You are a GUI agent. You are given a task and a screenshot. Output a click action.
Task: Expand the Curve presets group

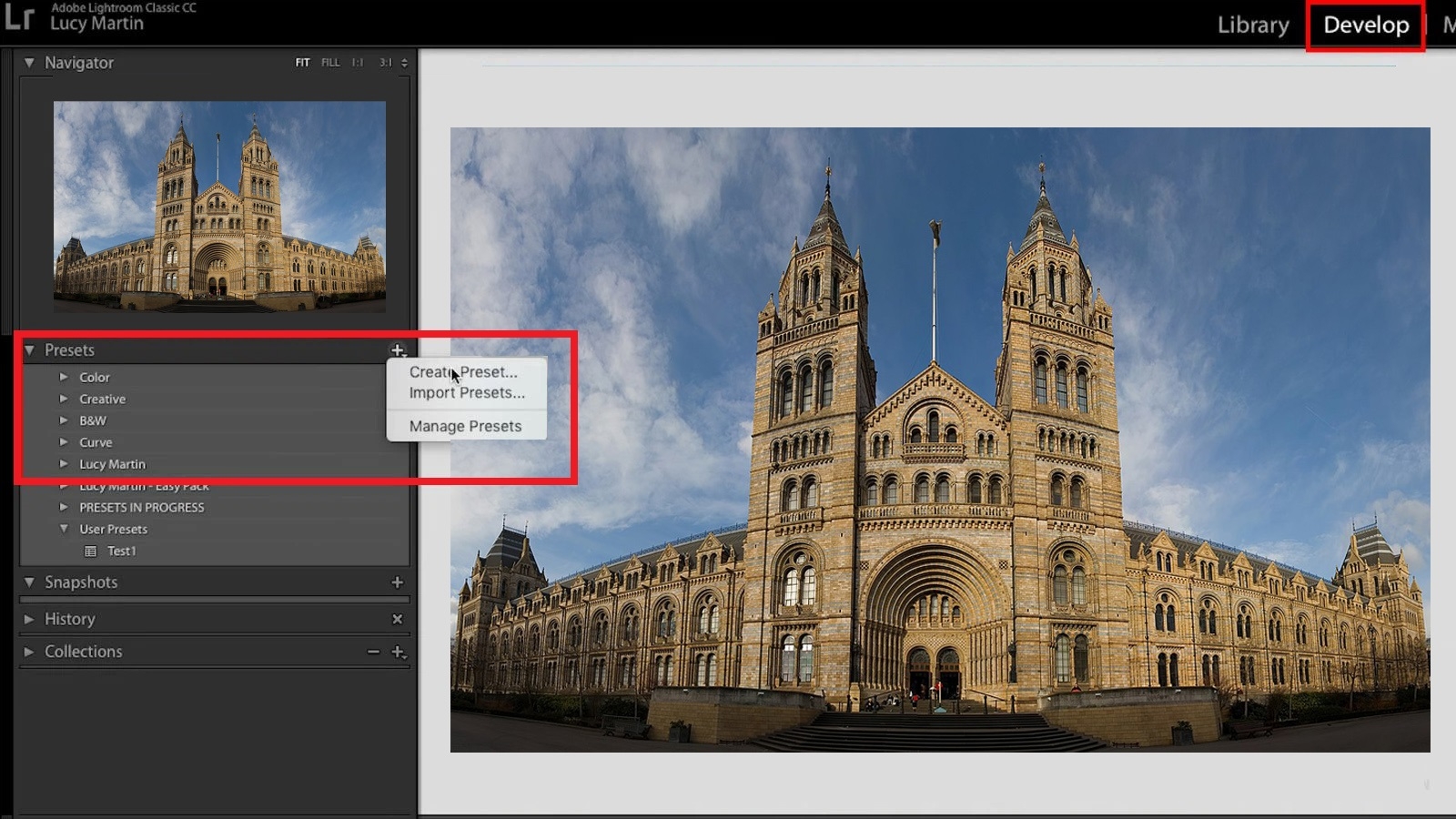pos(64,442)
